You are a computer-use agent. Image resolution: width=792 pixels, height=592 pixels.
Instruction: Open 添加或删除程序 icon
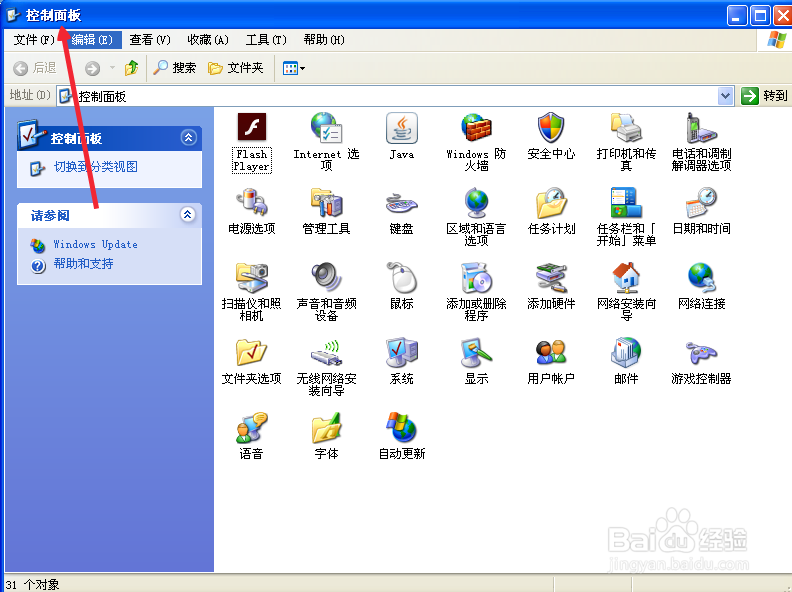tap(476, 277)
